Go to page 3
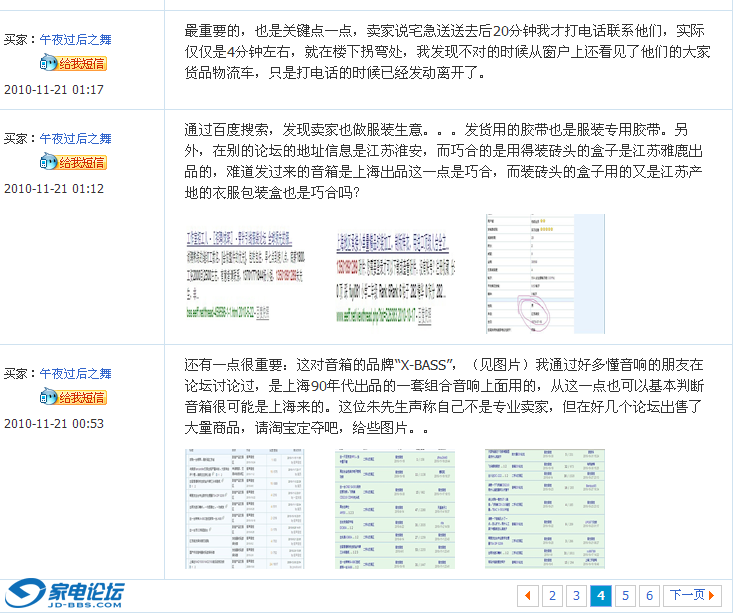The height and width of the screenshot is (614, 742). click(x=576, y=596)
